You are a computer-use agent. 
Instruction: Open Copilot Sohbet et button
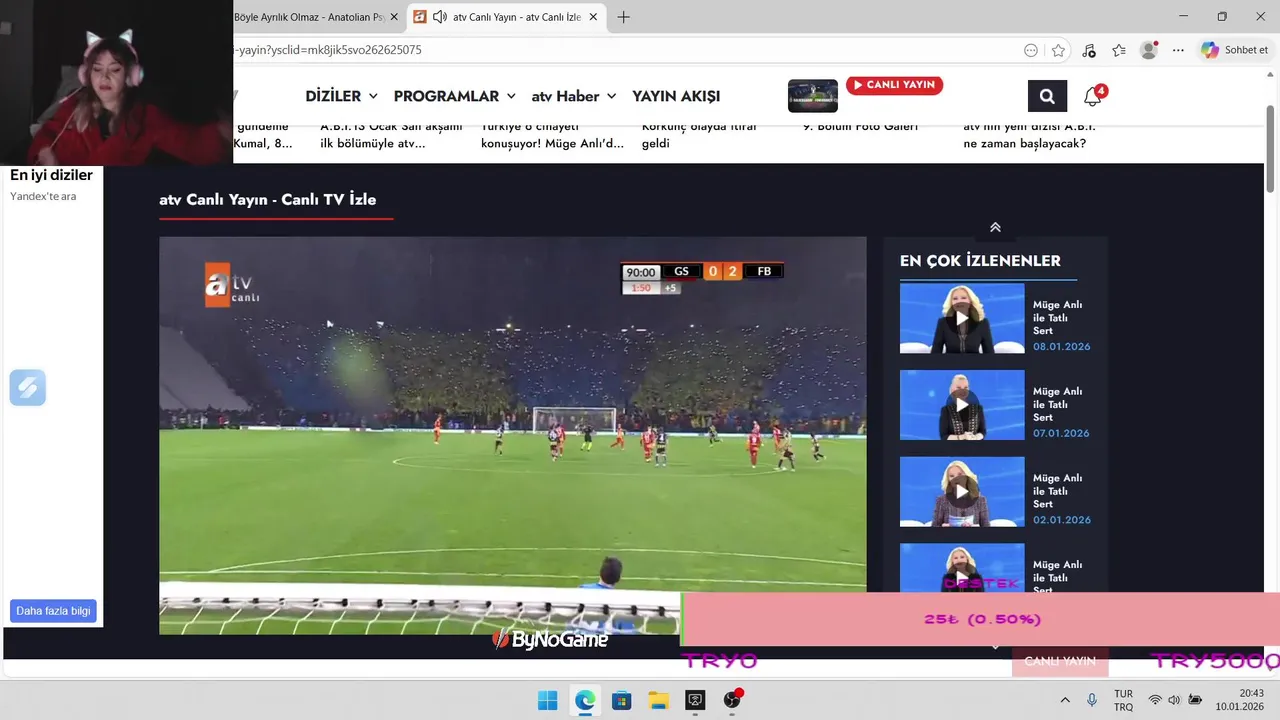coord(1235,50)
